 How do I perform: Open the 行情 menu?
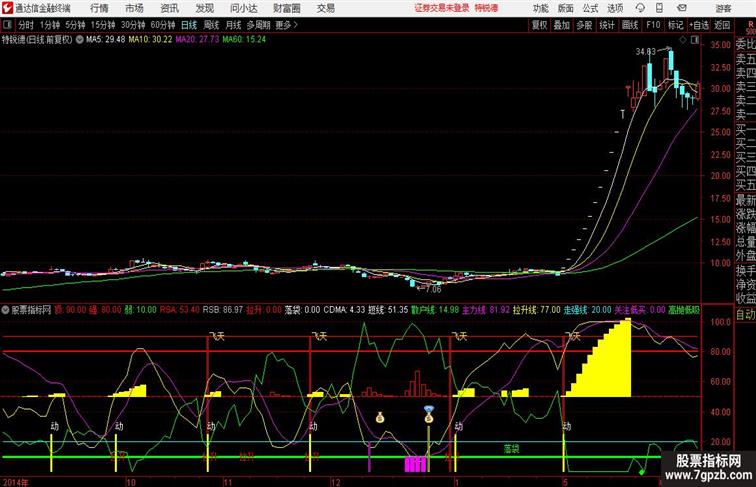99,8
